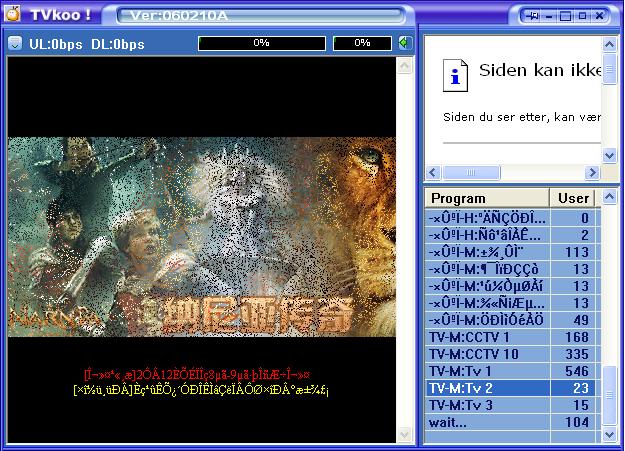Click the small-square window size button
The height and width of the screenshot is (451, 625).
tap(582, 16)
